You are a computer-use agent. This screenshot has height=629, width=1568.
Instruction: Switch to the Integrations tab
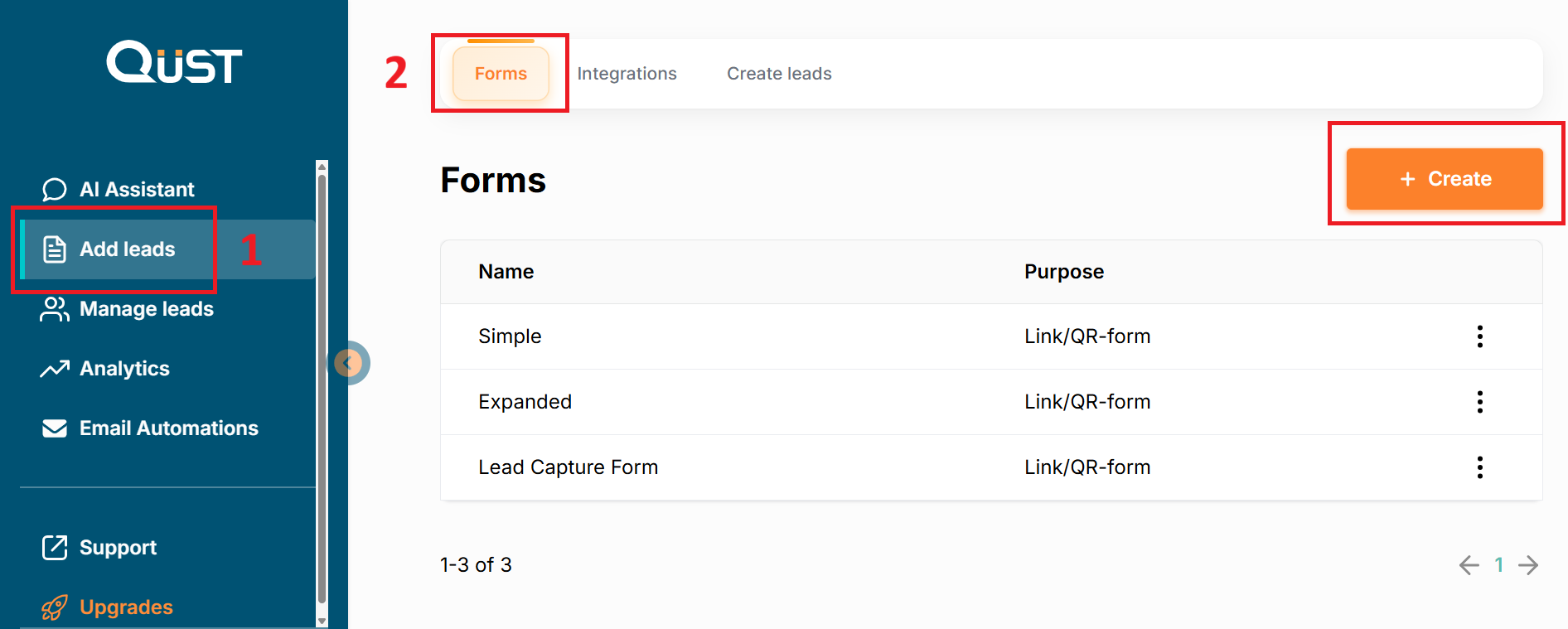click(627, 74)
